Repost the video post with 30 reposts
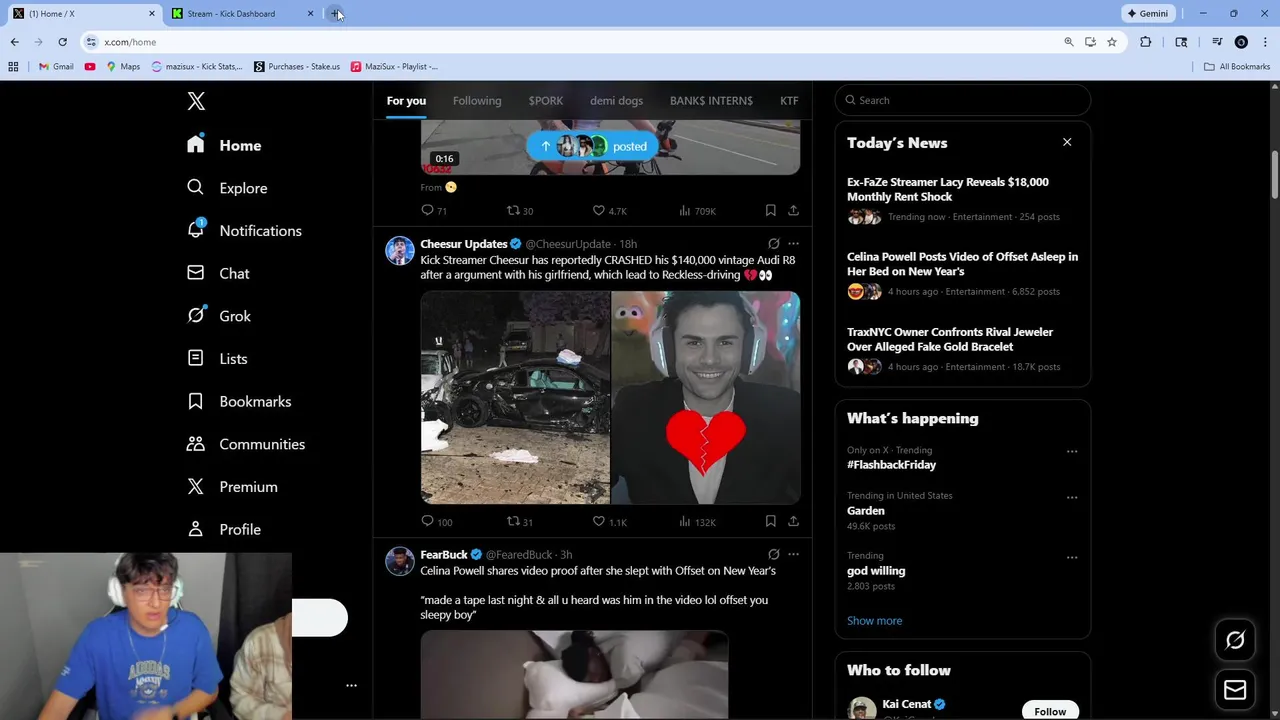The height and width of the screenshot is (720, 1280). [x=519, y=210]
